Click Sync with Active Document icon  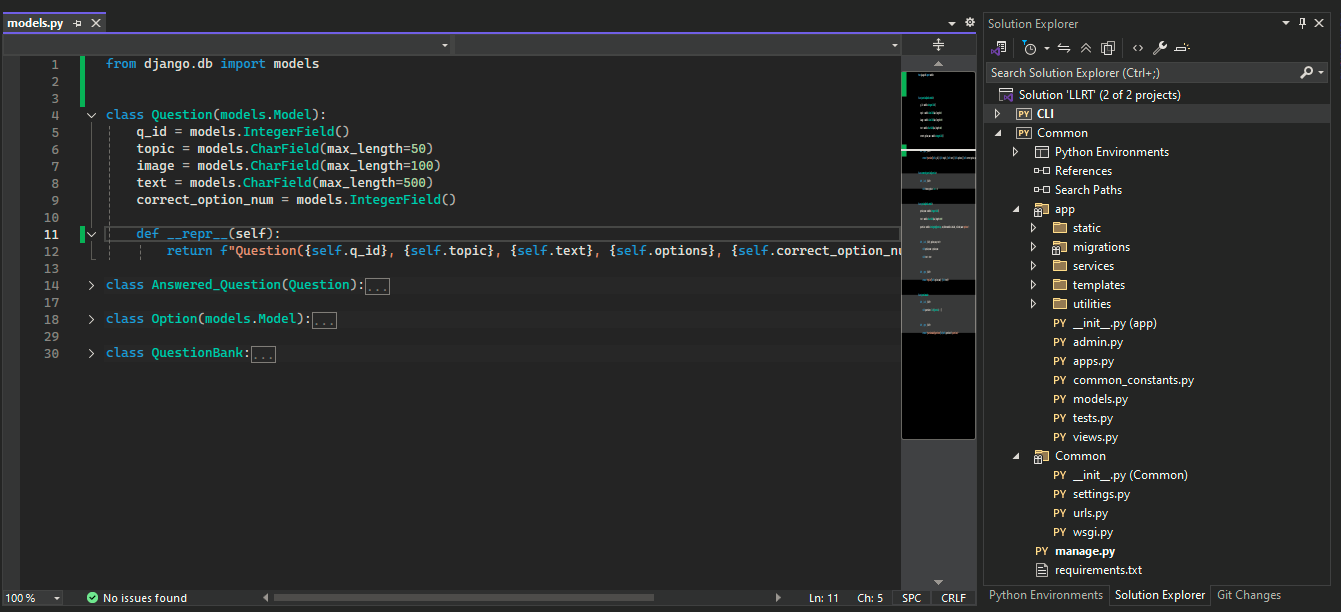pos(1064,48)
